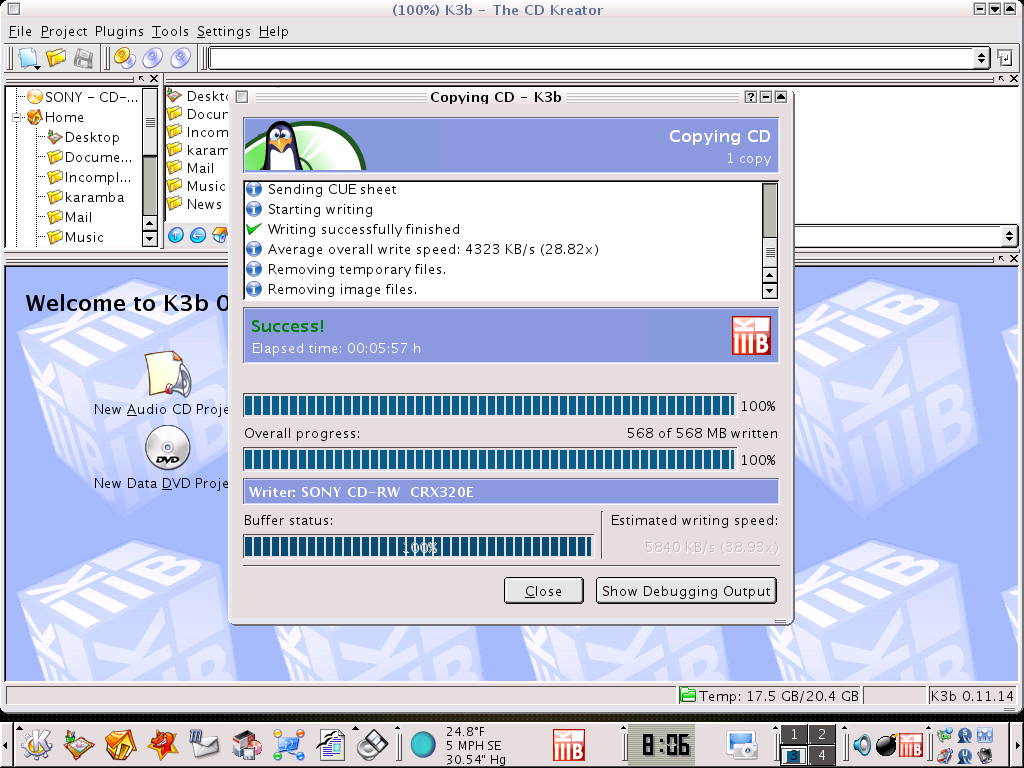Click the blue up-arrow navigation icon
The height and width of the screenshot is (768, 1024).
(x=176, y=236)
